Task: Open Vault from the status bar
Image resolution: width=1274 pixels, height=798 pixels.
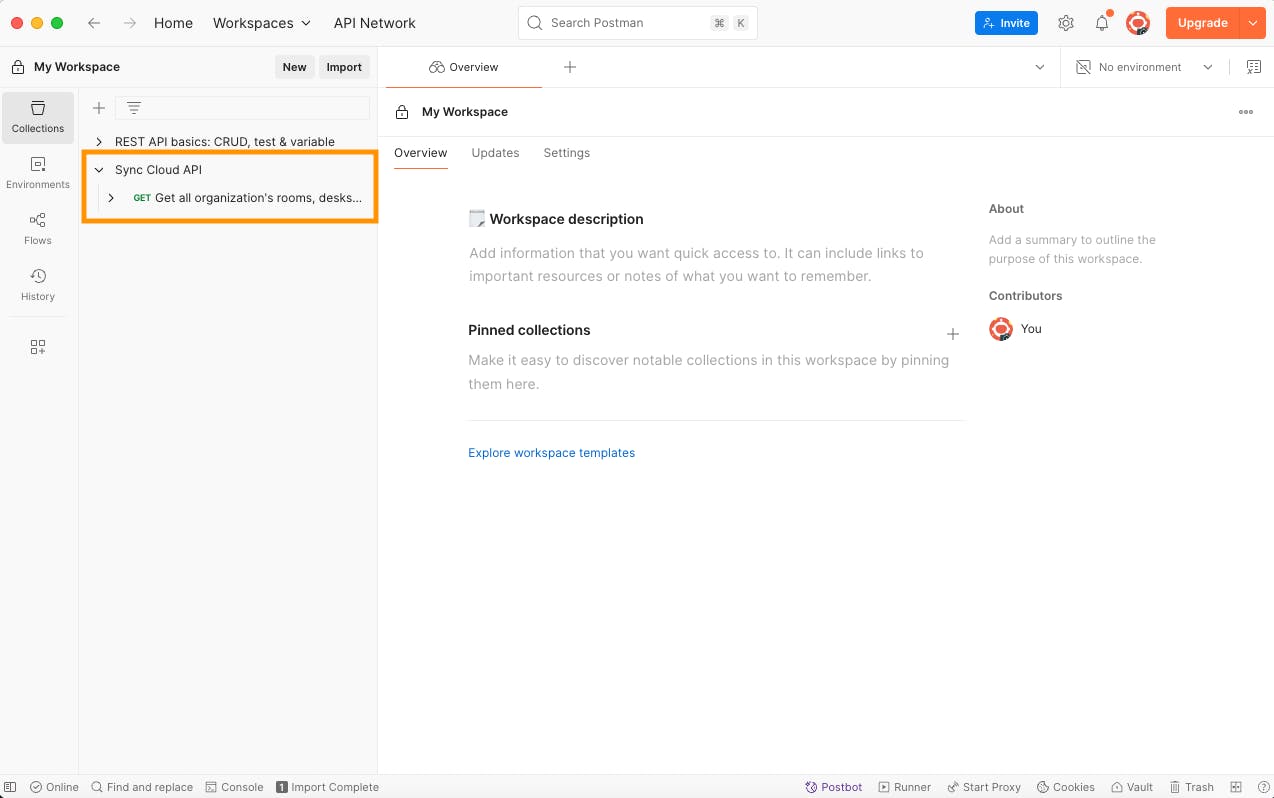Action: 1131,787
